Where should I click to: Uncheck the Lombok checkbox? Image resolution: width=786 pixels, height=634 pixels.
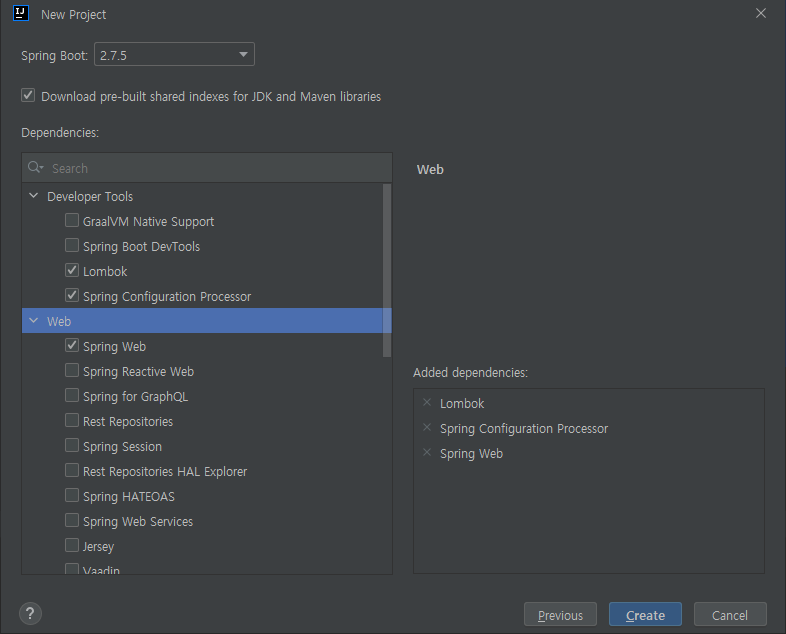[x=72, y=270]
